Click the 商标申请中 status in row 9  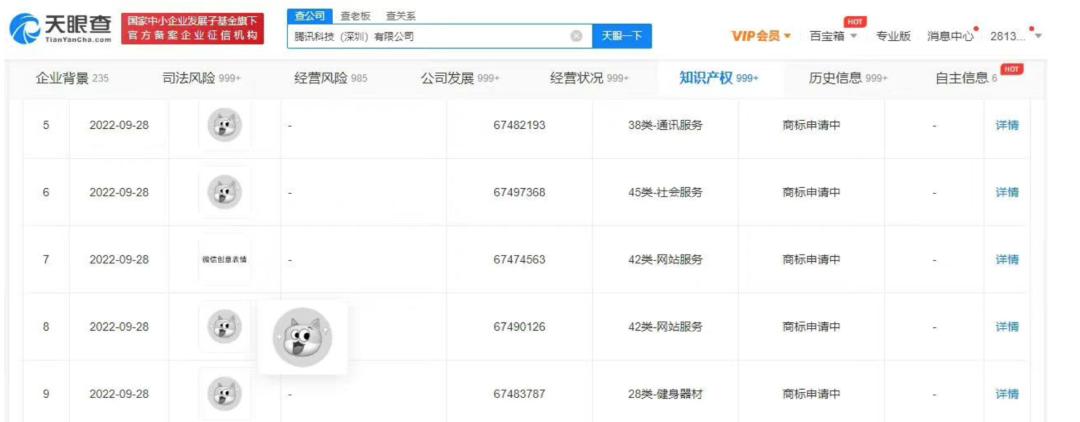click(x=811, y=394)
